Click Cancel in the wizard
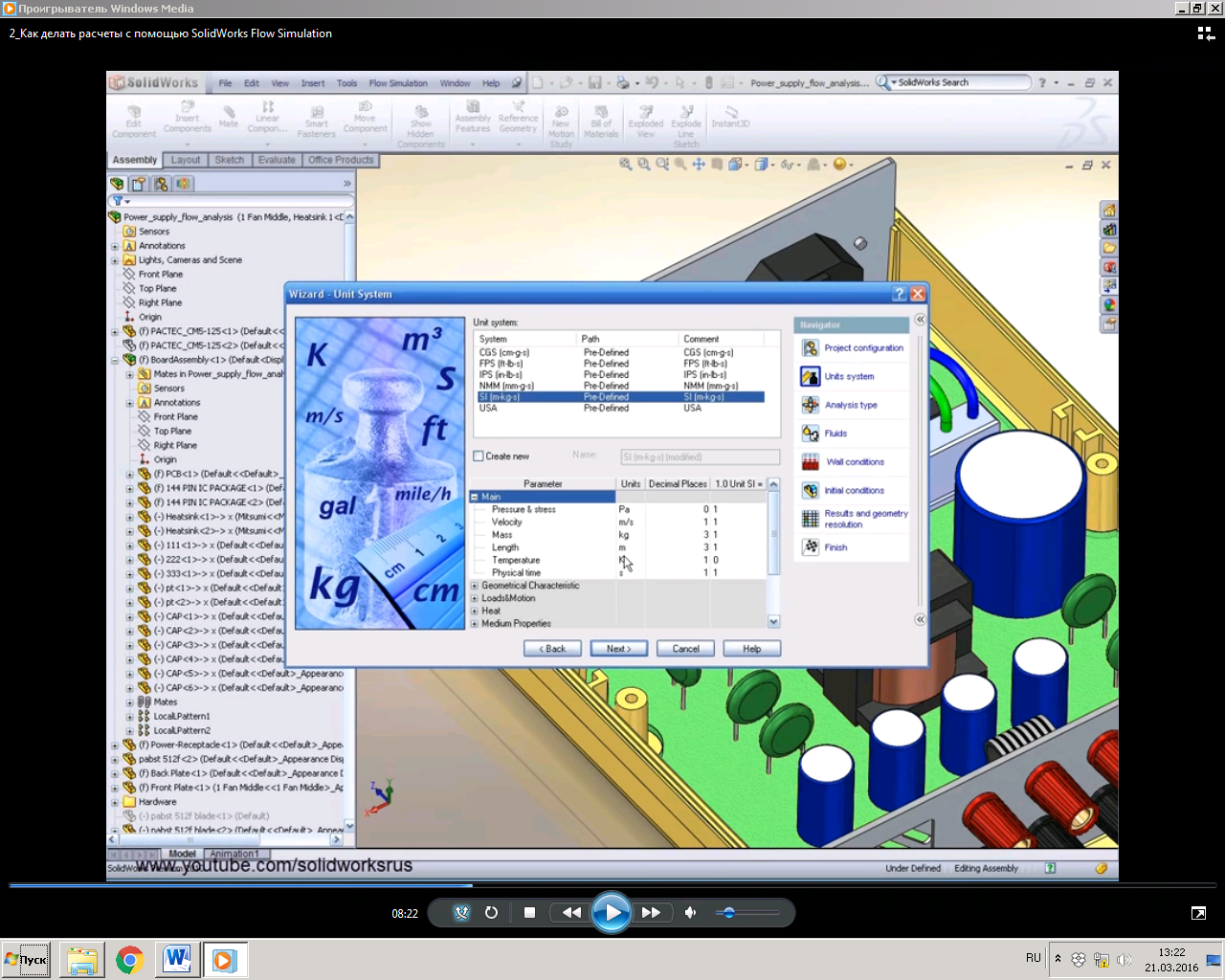 pyautogui.click(x=685, y=649)
